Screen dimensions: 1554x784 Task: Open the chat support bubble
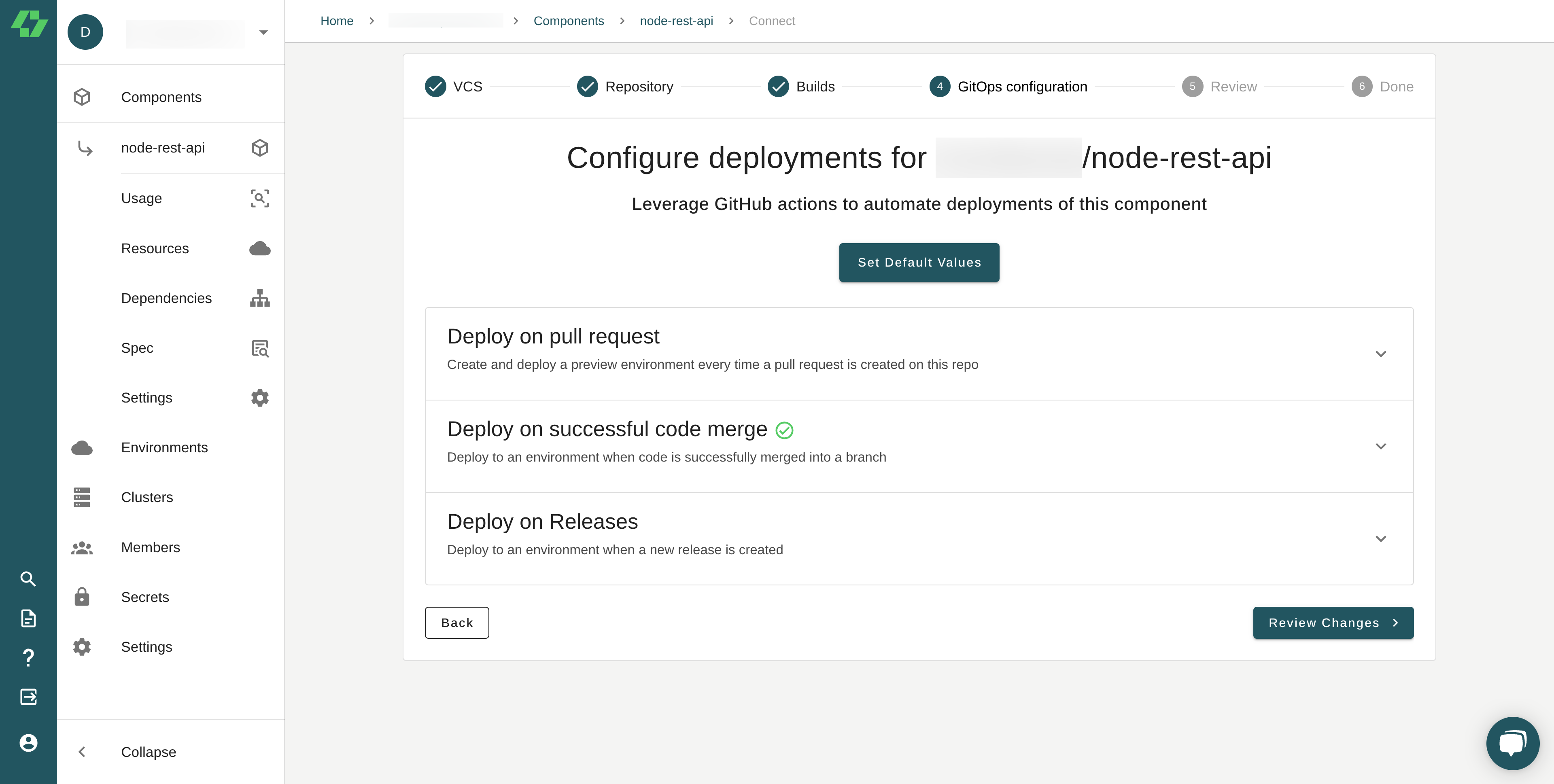tap(1512, 743)
